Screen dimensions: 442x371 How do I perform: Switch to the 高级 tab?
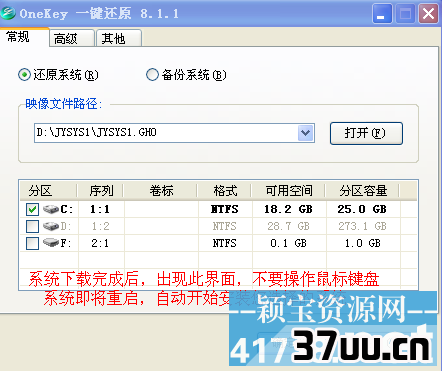[x=72, y=39]
